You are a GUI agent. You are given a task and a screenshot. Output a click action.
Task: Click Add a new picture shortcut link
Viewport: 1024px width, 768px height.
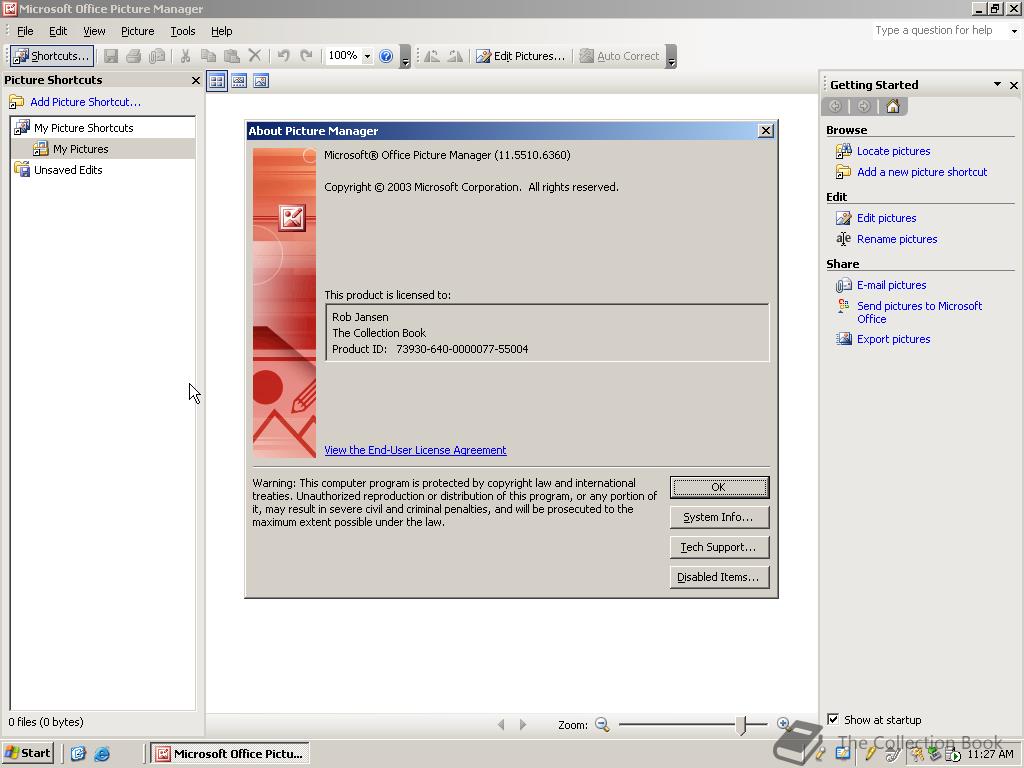tap(922, 172)
